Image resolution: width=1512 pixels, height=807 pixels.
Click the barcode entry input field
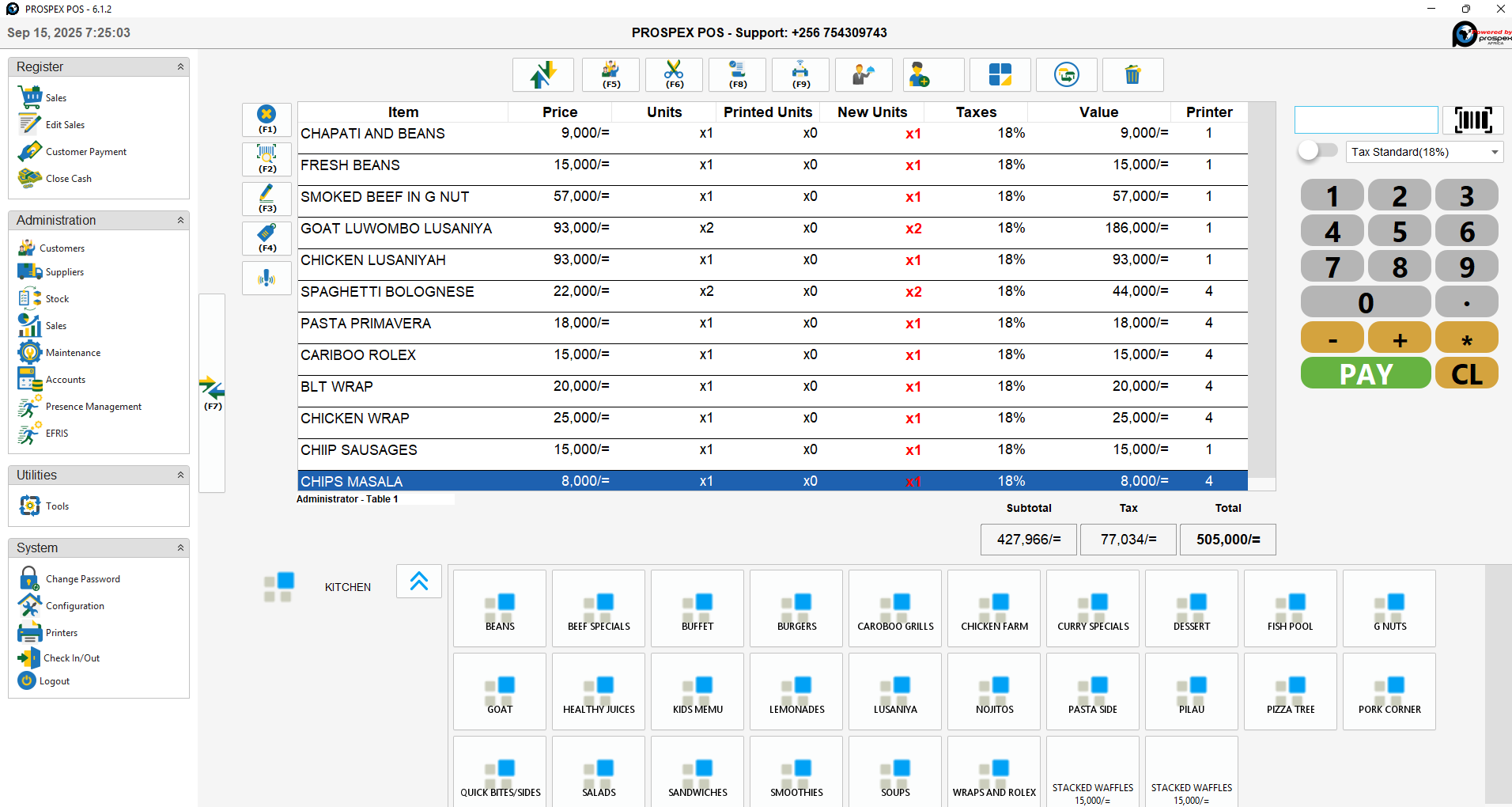(x=1366, y=120)
